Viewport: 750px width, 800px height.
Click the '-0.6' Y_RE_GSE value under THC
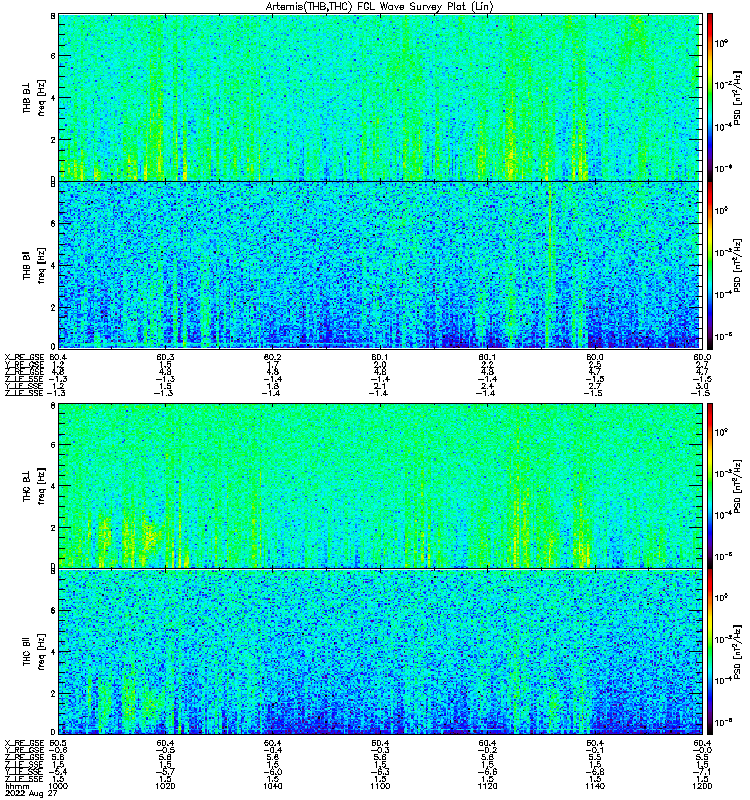click(57, 750)
